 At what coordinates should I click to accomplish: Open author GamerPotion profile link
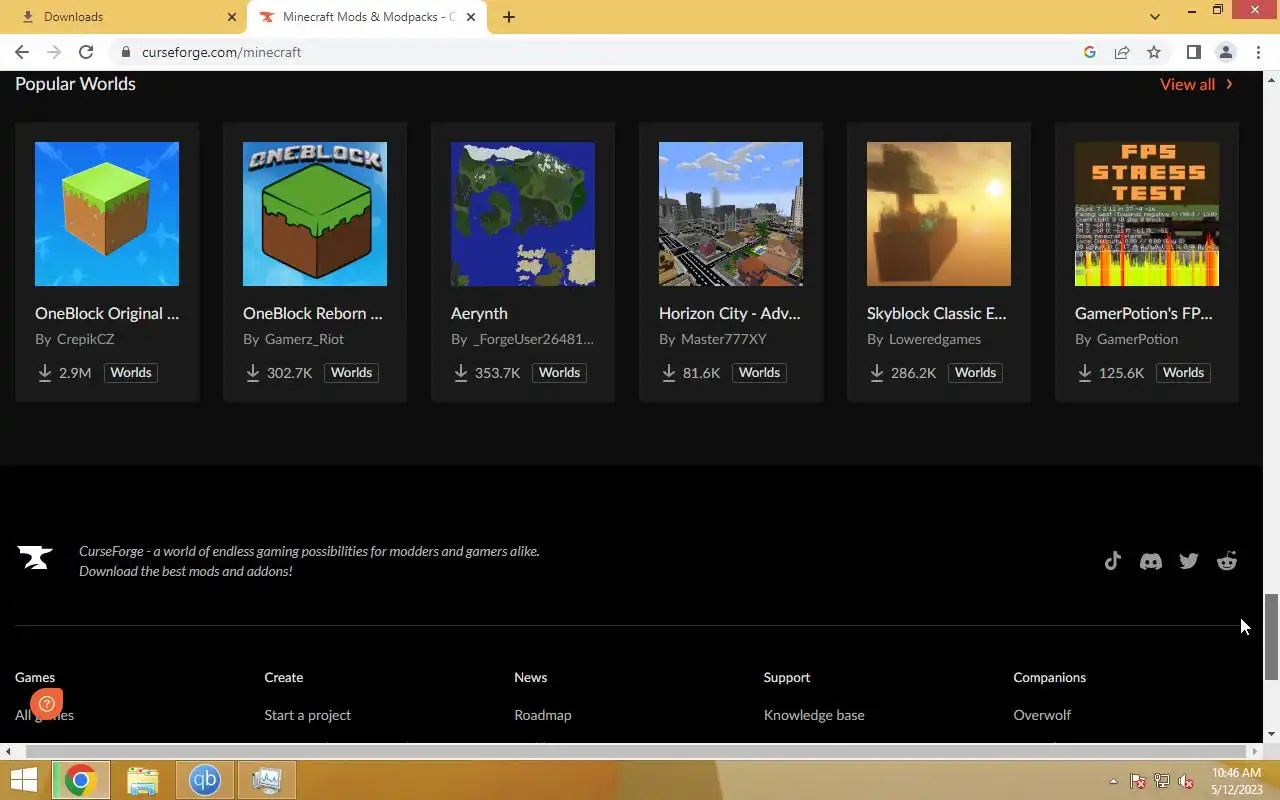coord(1138,339)
